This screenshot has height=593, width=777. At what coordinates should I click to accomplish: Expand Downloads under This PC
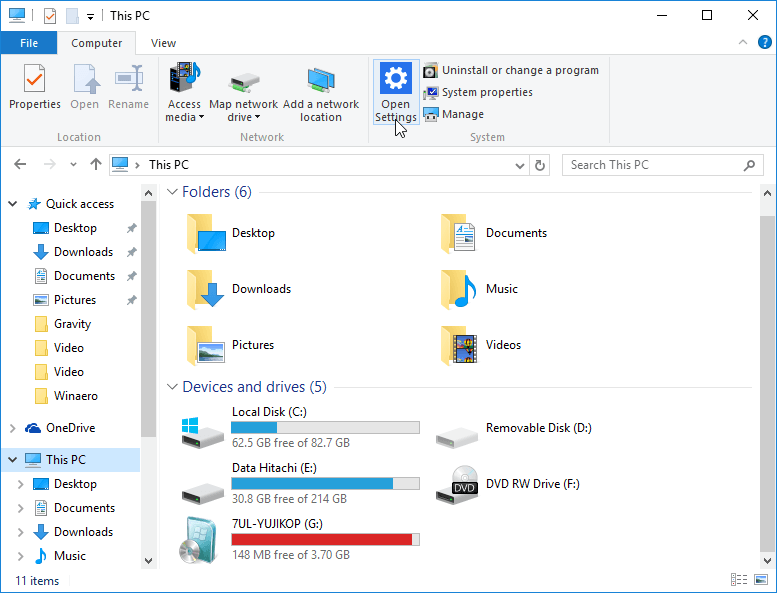(x=20, y=532)
